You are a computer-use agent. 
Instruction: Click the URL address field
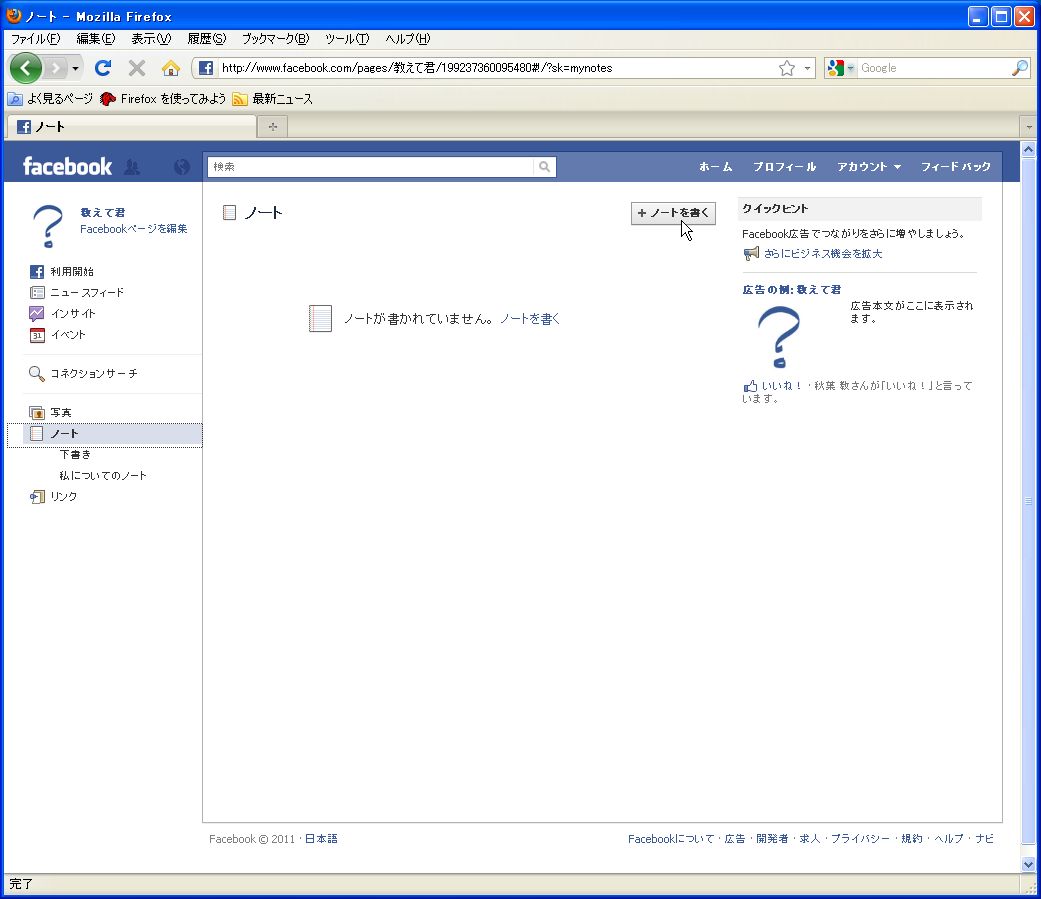tap(497, 68)
